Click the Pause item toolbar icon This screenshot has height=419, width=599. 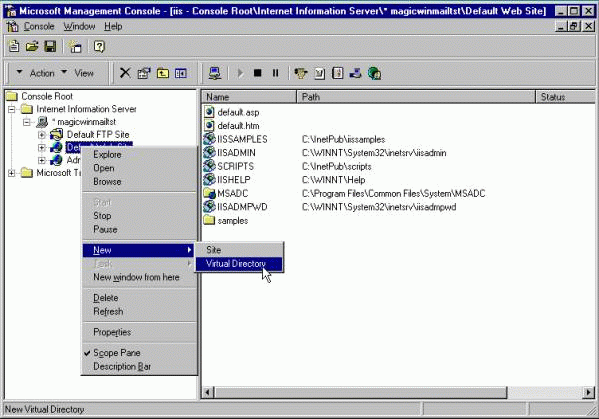pyautogui.click(x=275, y=73)
